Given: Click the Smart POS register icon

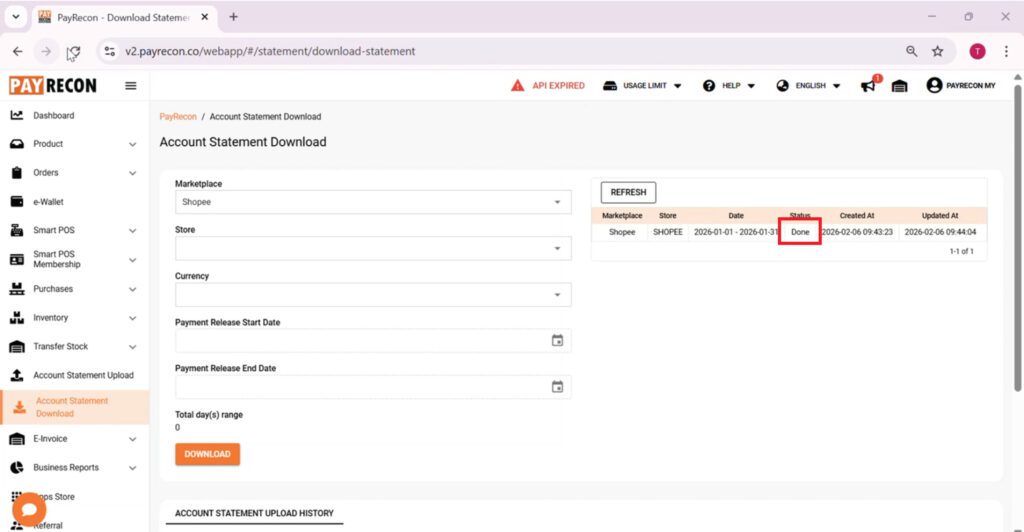Looking at the screenshot, I should [17, 230].
